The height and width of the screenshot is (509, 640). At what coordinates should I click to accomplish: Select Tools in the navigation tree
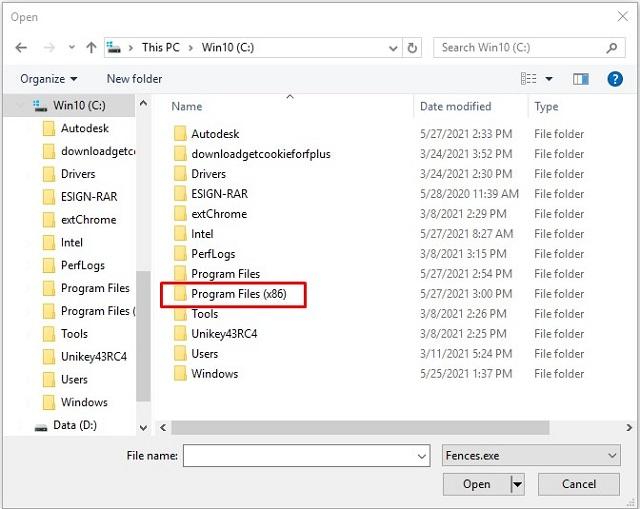[74, 334]
